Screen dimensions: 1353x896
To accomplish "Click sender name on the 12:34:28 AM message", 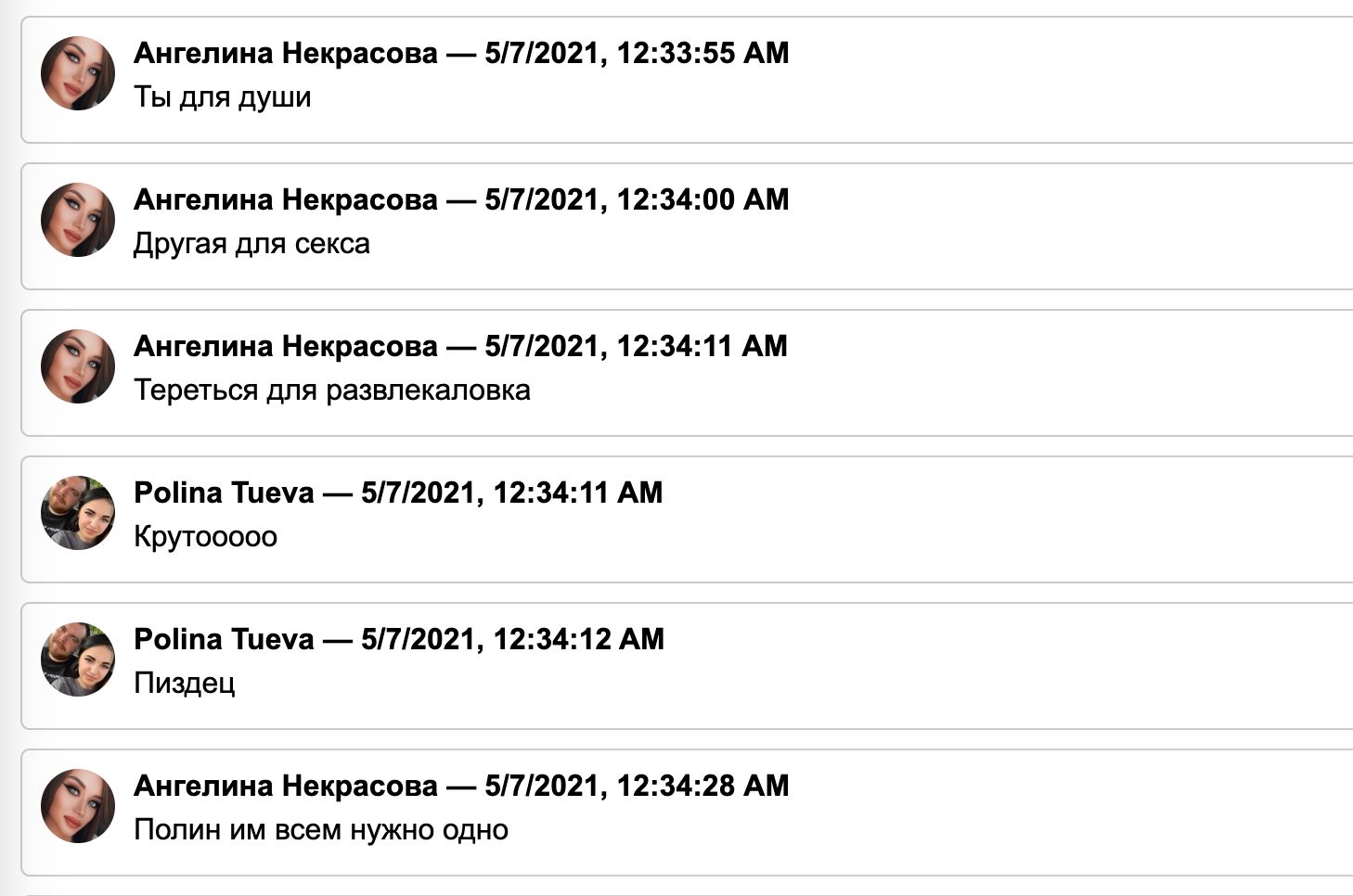I will pyautogui.click(x=286, y=786).
